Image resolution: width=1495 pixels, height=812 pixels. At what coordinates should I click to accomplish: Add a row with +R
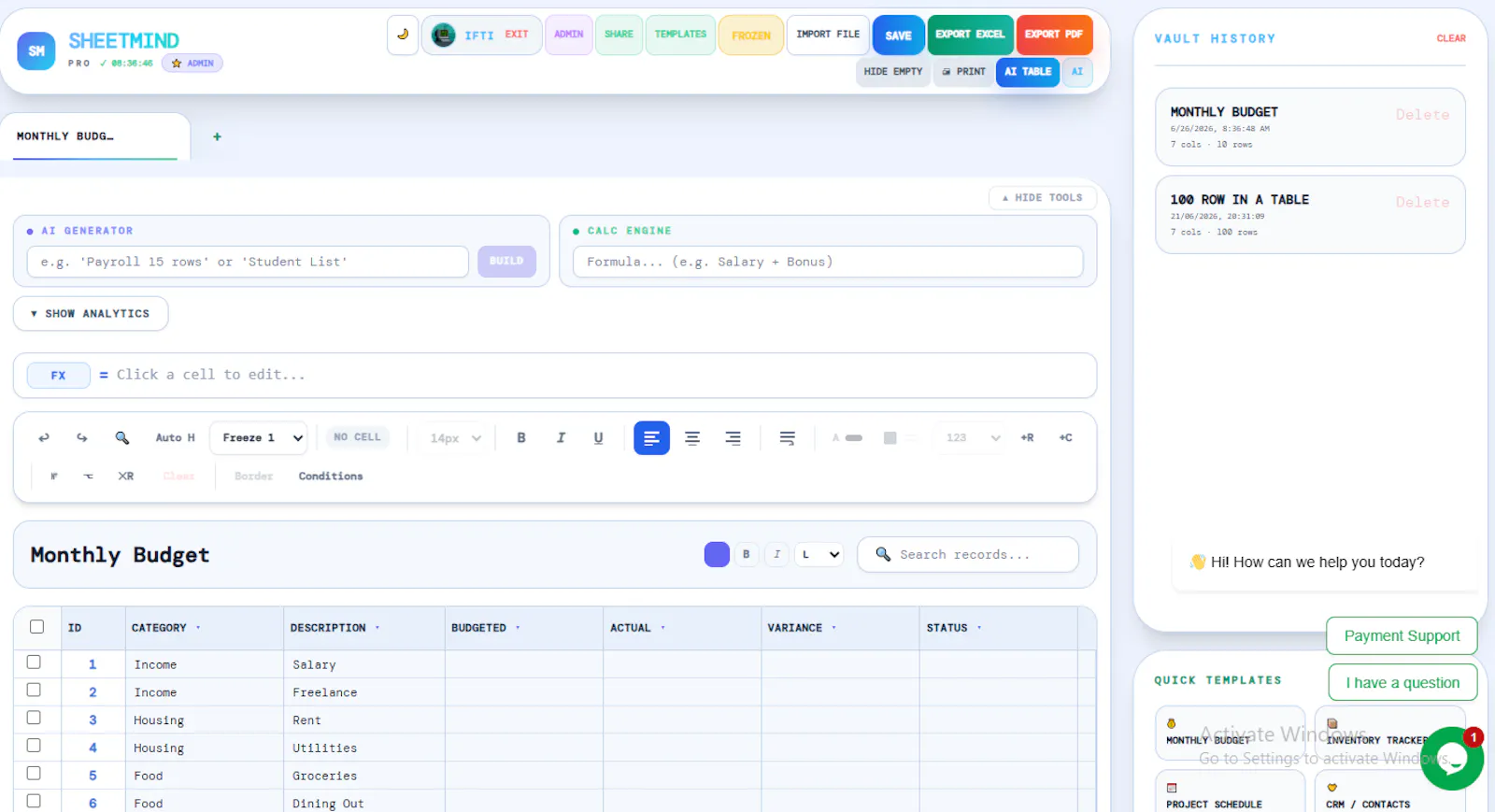[x=1027, y=437]
